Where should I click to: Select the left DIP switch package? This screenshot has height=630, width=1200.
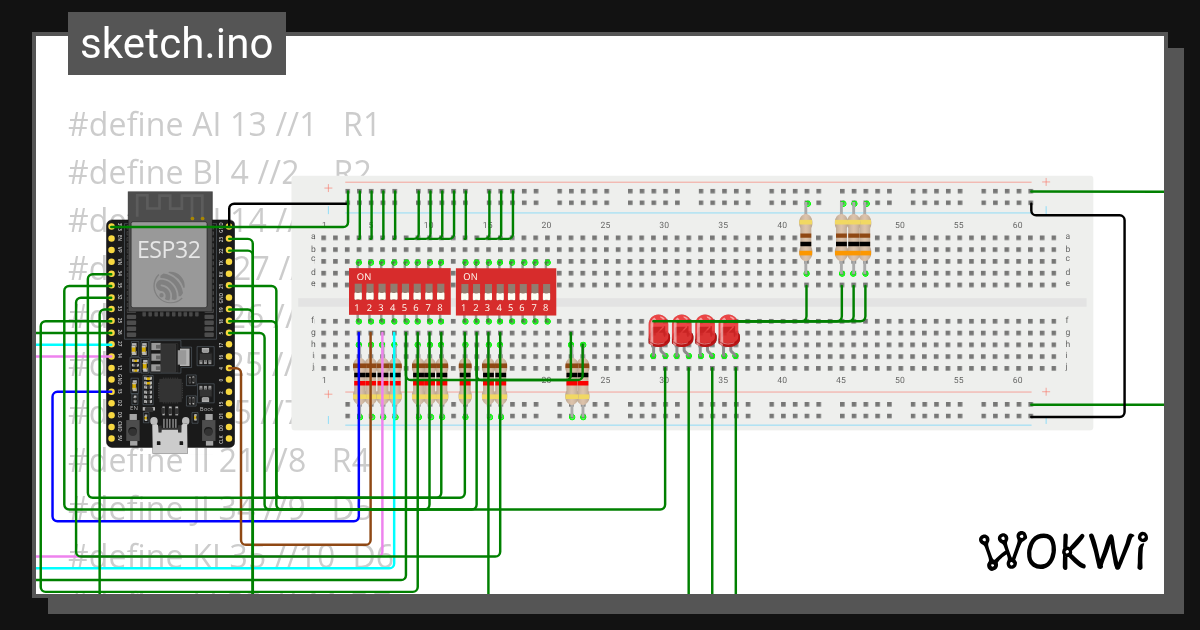pyautogui.click(x=398, y=288)
